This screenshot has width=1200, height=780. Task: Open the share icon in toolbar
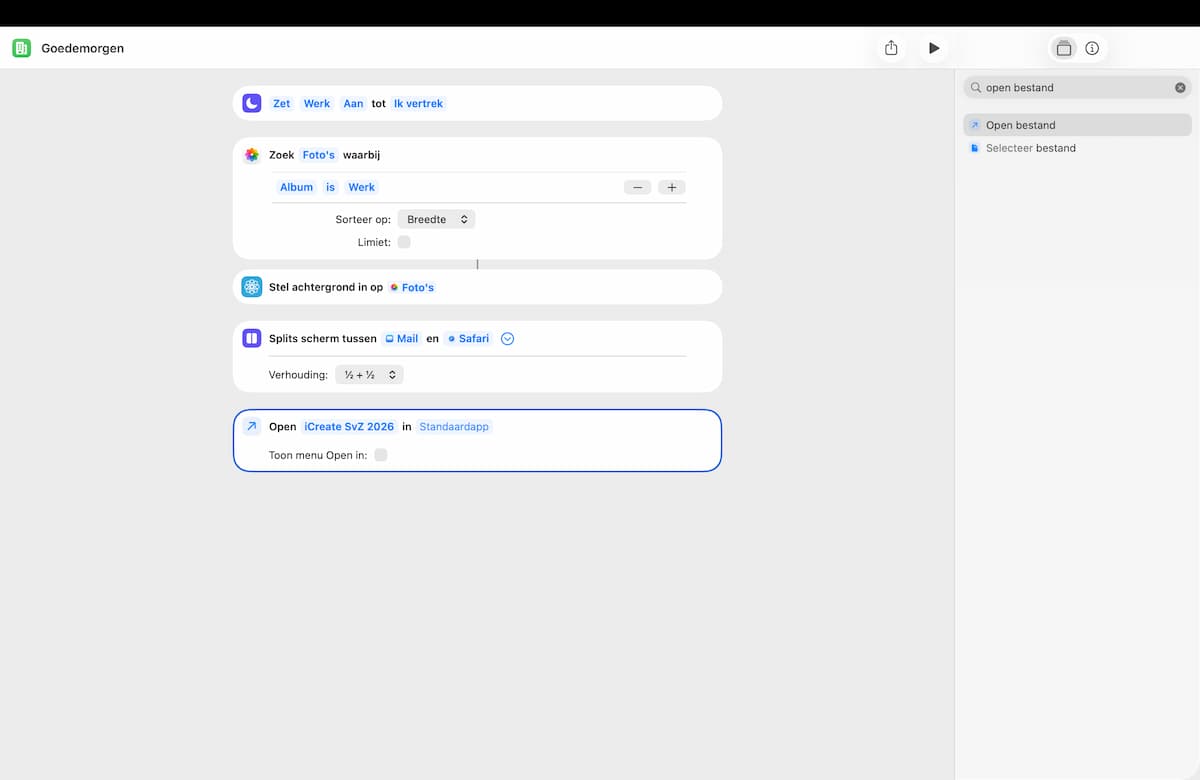point(891,48)
